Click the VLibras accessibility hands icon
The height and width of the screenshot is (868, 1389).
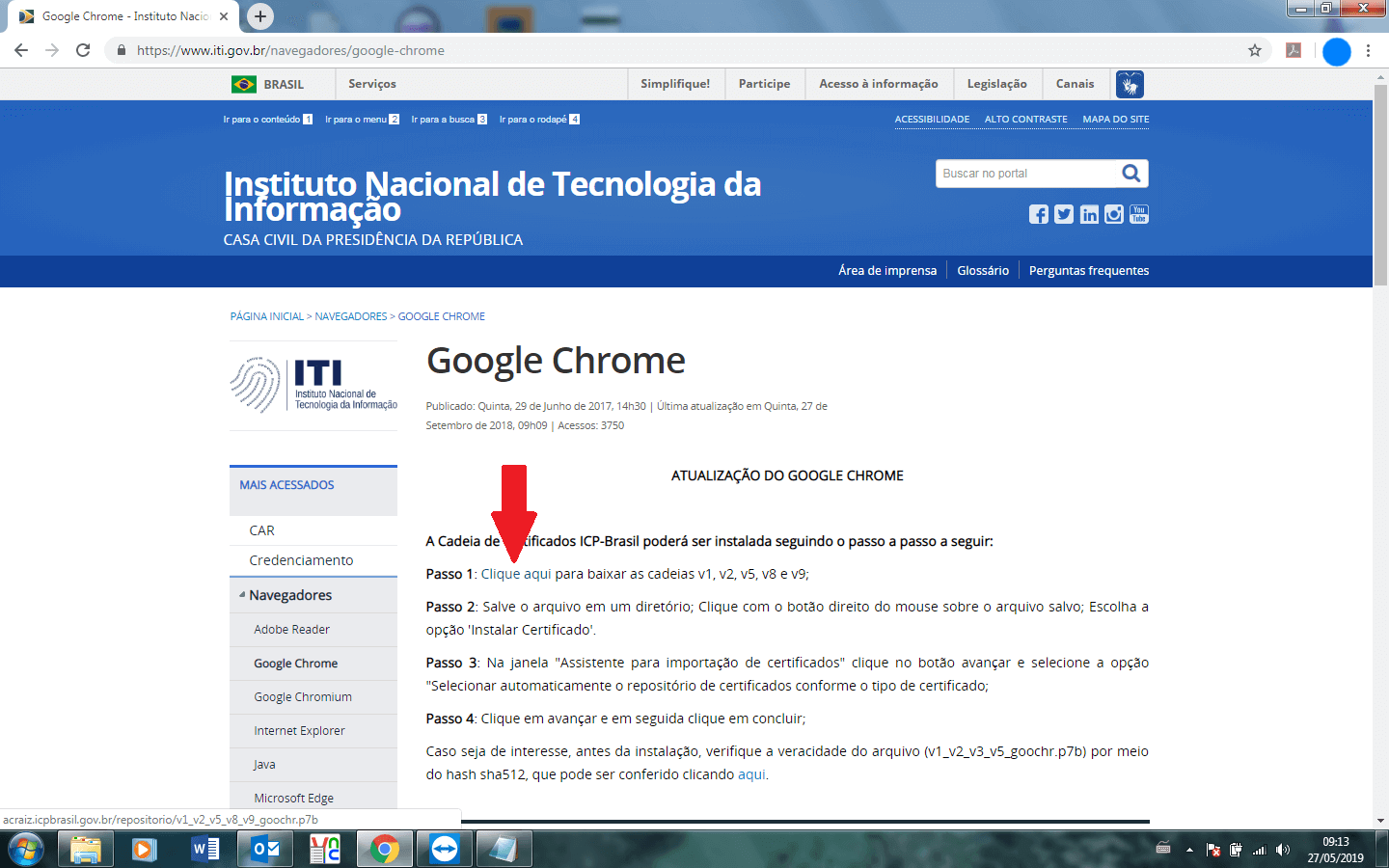coord(1130,85)
